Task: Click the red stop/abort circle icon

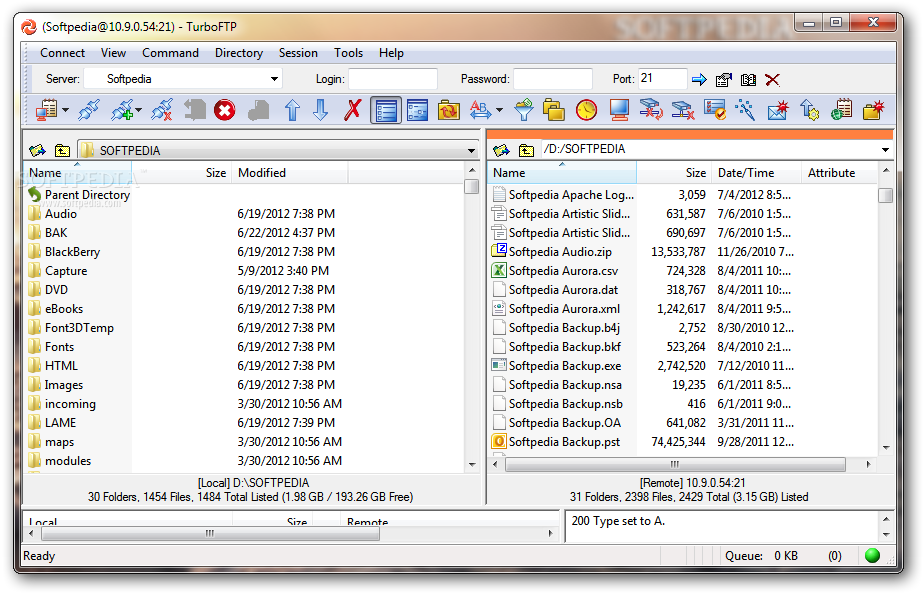Action: click(x=224, y=110)
